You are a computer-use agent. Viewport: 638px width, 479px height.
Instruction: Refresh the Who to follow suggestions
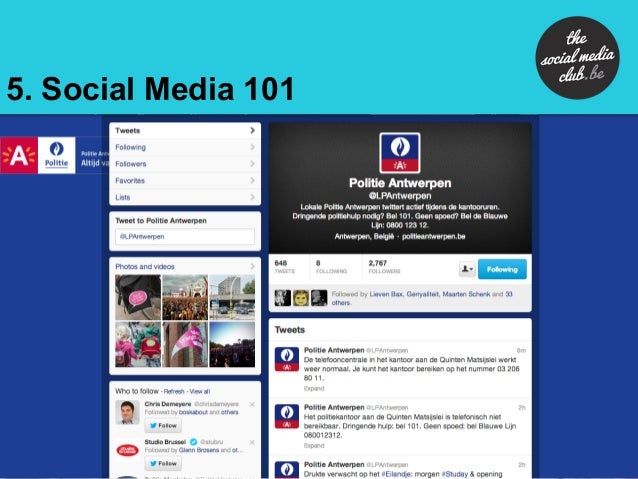pos(174,392)
